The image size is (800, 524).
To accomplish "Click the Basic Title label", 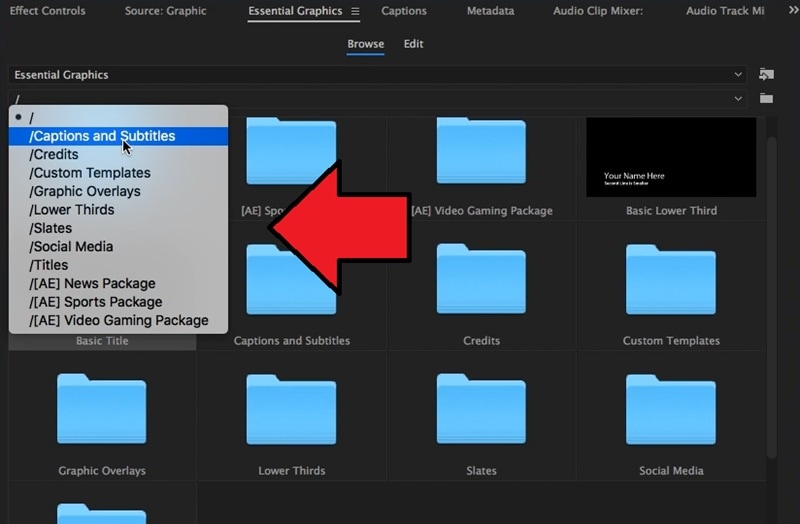I will 102,341.
